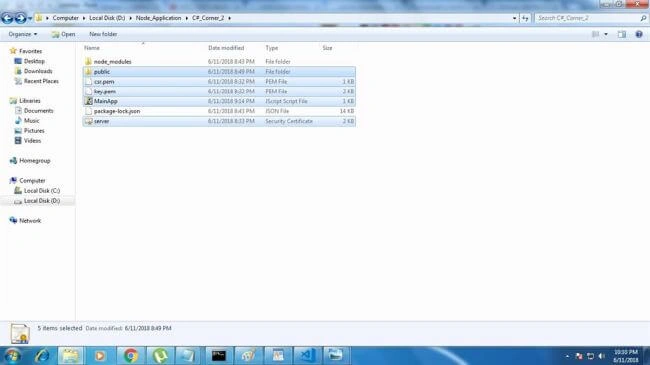650x365 pixels.
Task: Select the MainApp script icon
Action: coord(88,101)
